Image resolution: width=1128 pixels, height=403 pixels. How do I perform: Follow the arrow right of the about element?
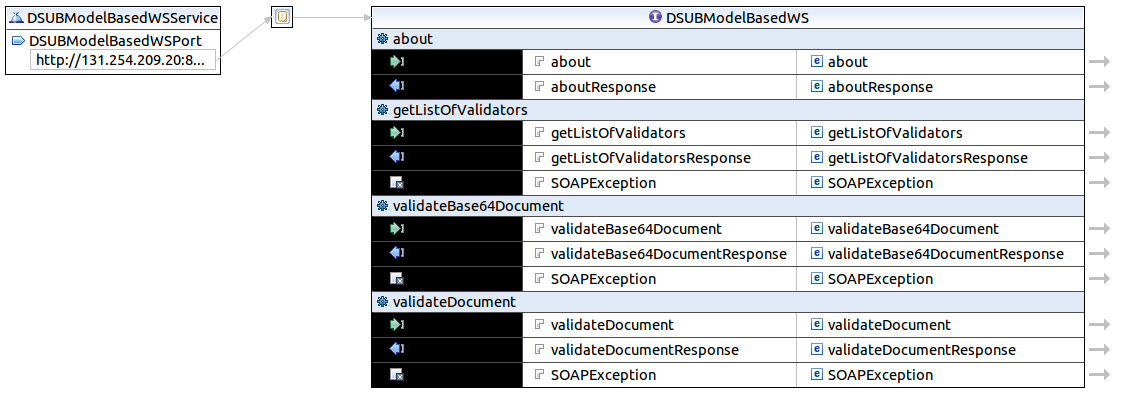(x=1099, y=62)
